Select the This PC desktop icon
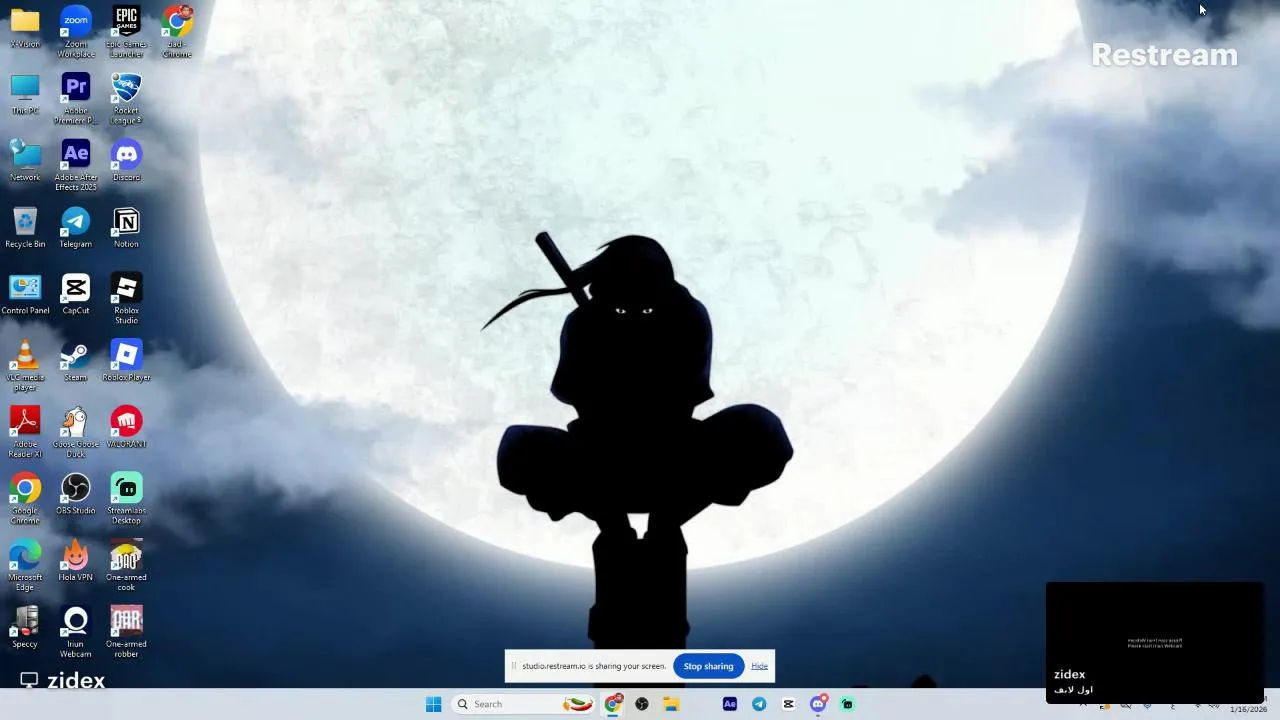 (25, 94)
